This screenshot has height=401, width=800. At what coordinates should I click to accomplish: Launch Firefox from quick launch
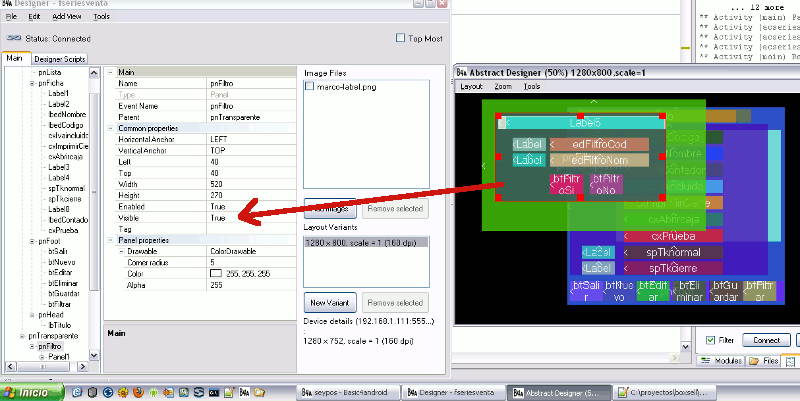[x=138, y=392]
